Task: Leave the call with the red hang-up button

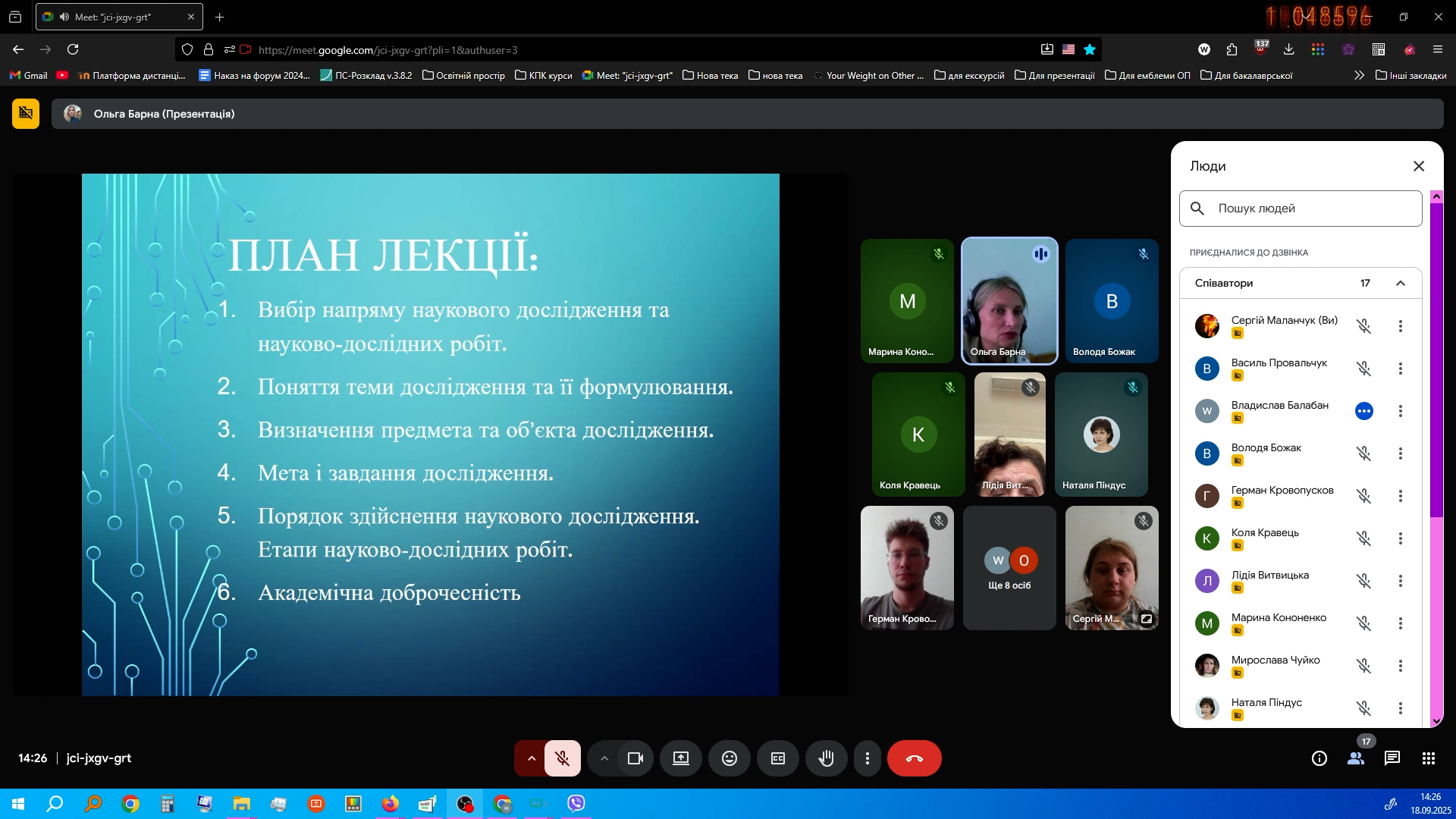Action: tap(914, 758)
